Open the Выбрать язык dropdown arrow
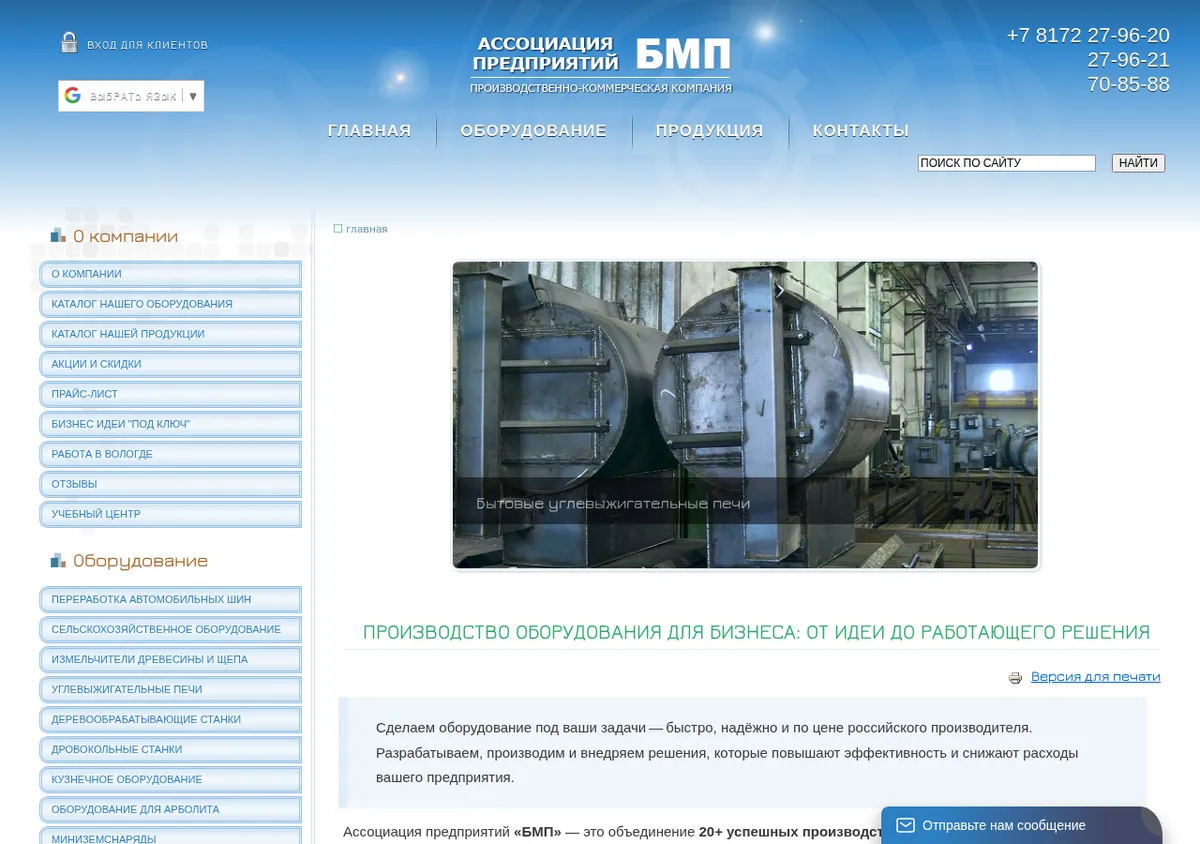This screenshot has width=1200, height=844. [193, 96]
